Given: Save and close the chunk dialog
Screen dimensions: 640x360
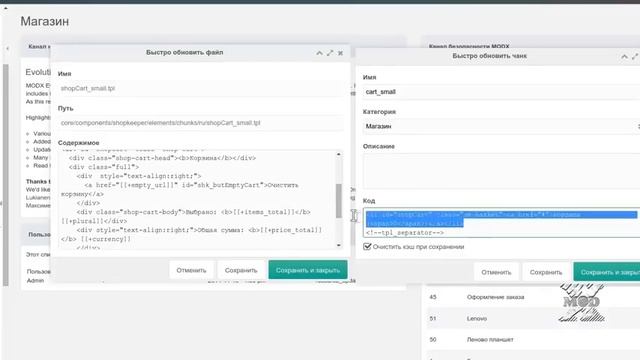Looking at the screenshot, I should [607, 272].
